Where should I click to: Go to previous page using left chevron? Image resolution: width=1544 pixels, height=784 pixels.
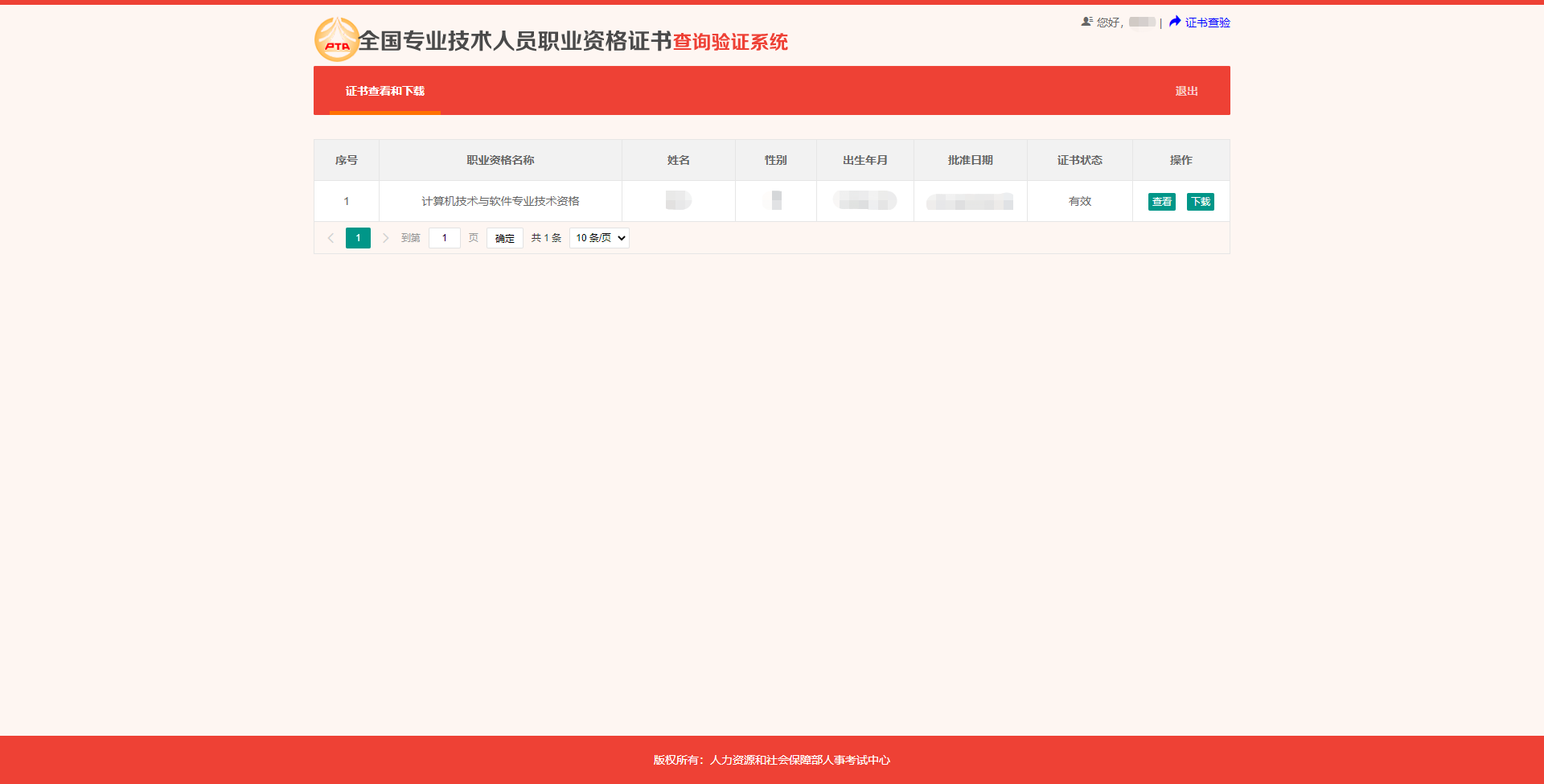click(331, 238)
